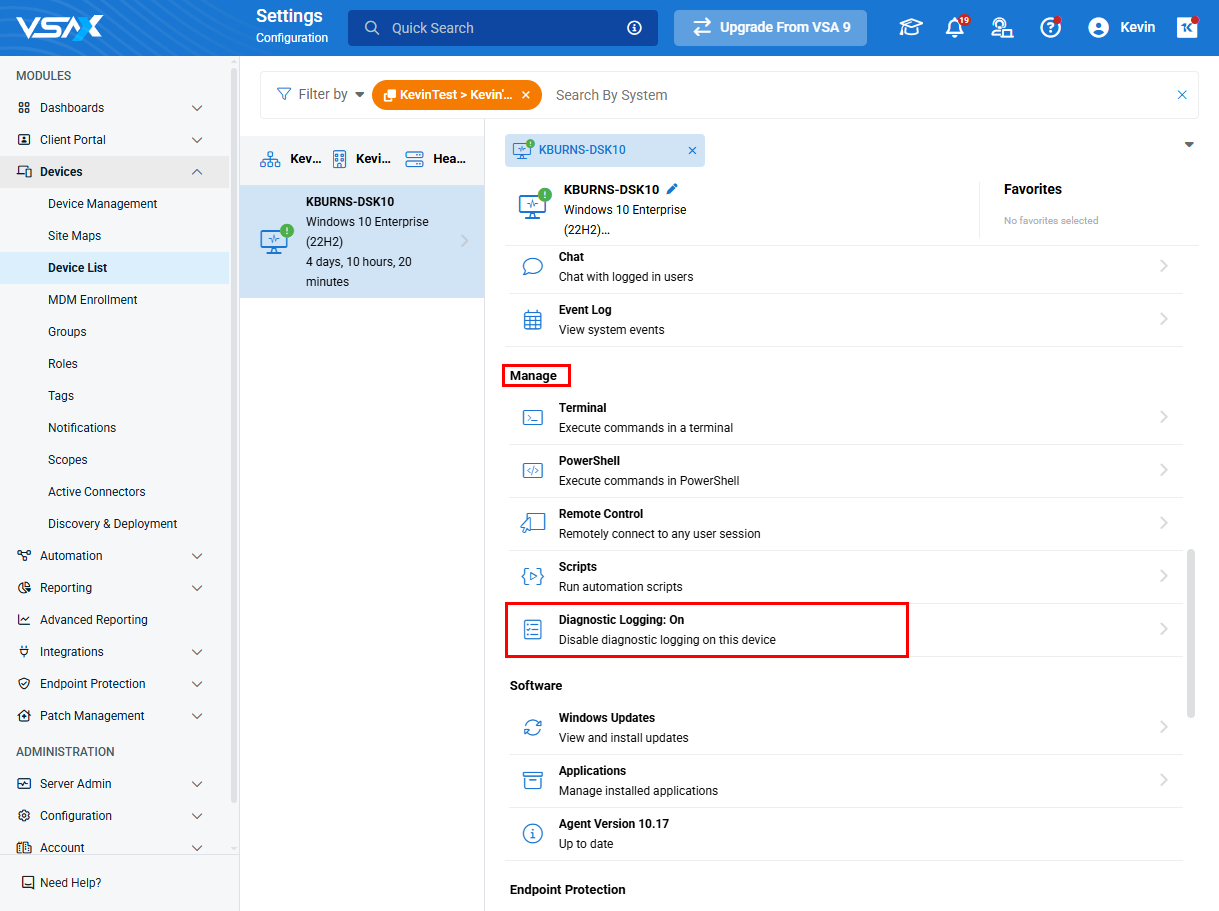Expand the Endpoint Protection module
The image size is (1219, 911).
point(197,684)
